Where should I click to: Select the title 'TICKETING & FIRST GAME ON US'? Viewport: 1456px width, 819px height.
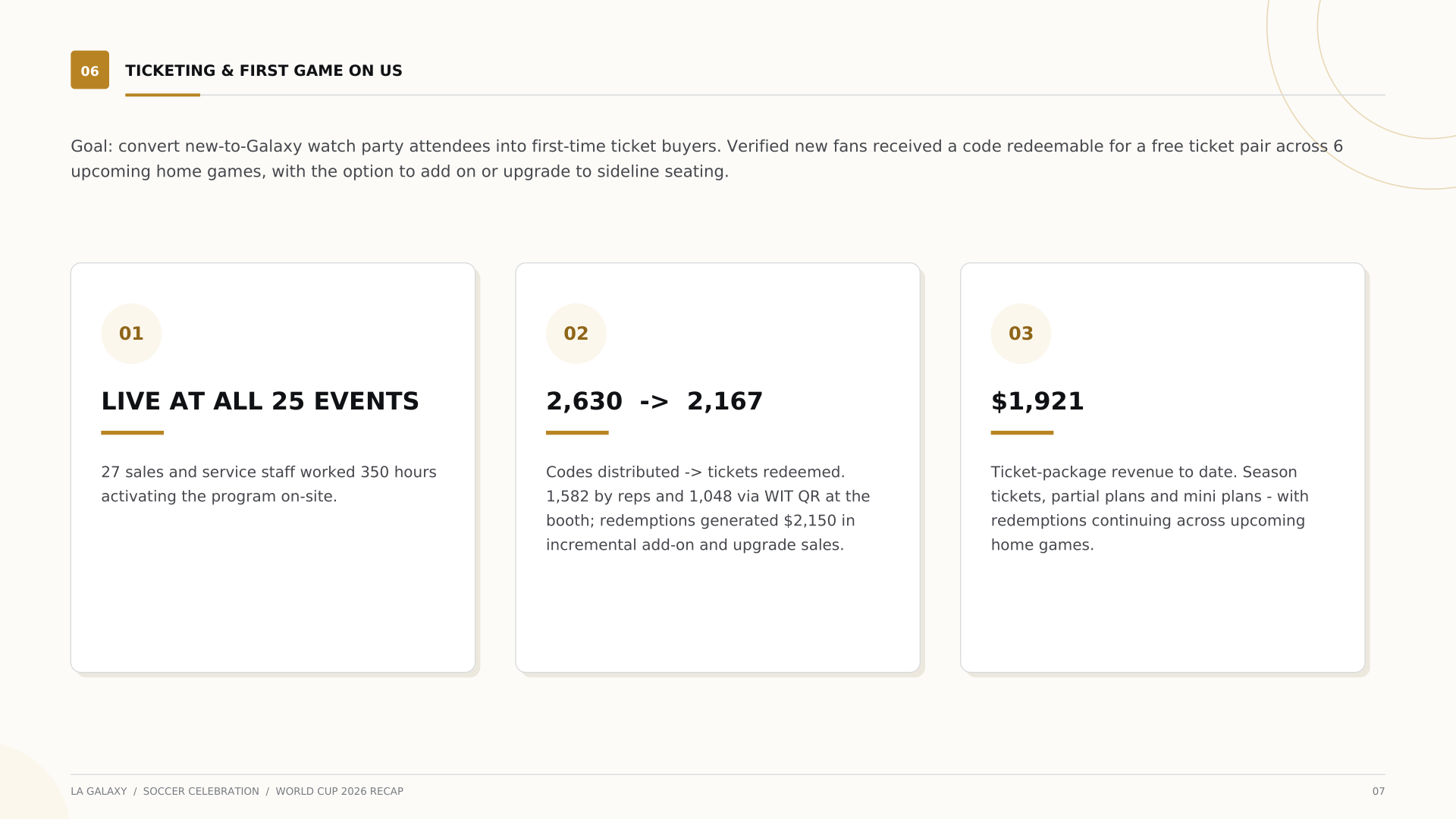click(263, 71)
